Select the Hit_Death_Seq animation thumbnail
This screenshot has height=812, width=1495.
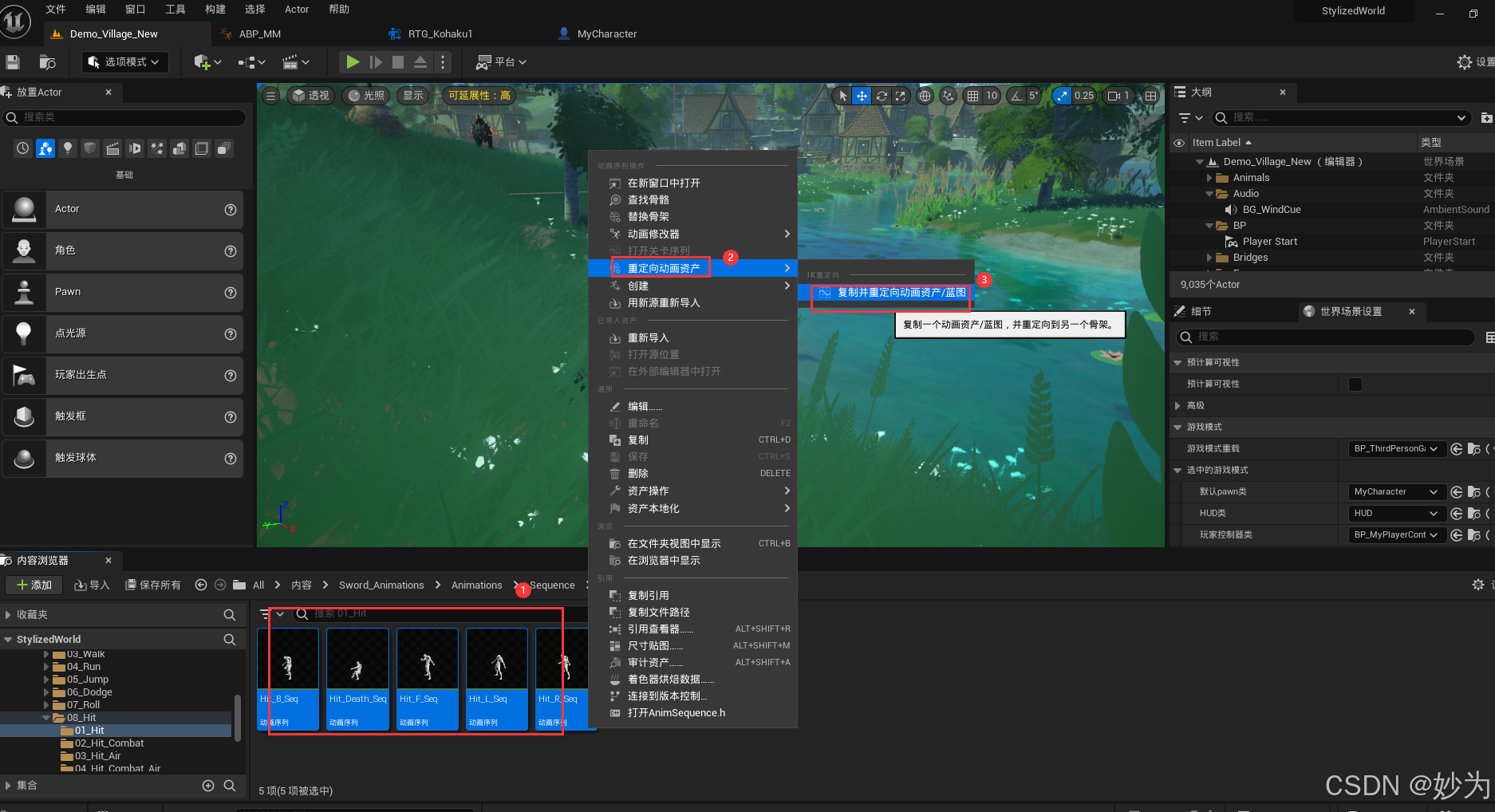coord(357,679)
